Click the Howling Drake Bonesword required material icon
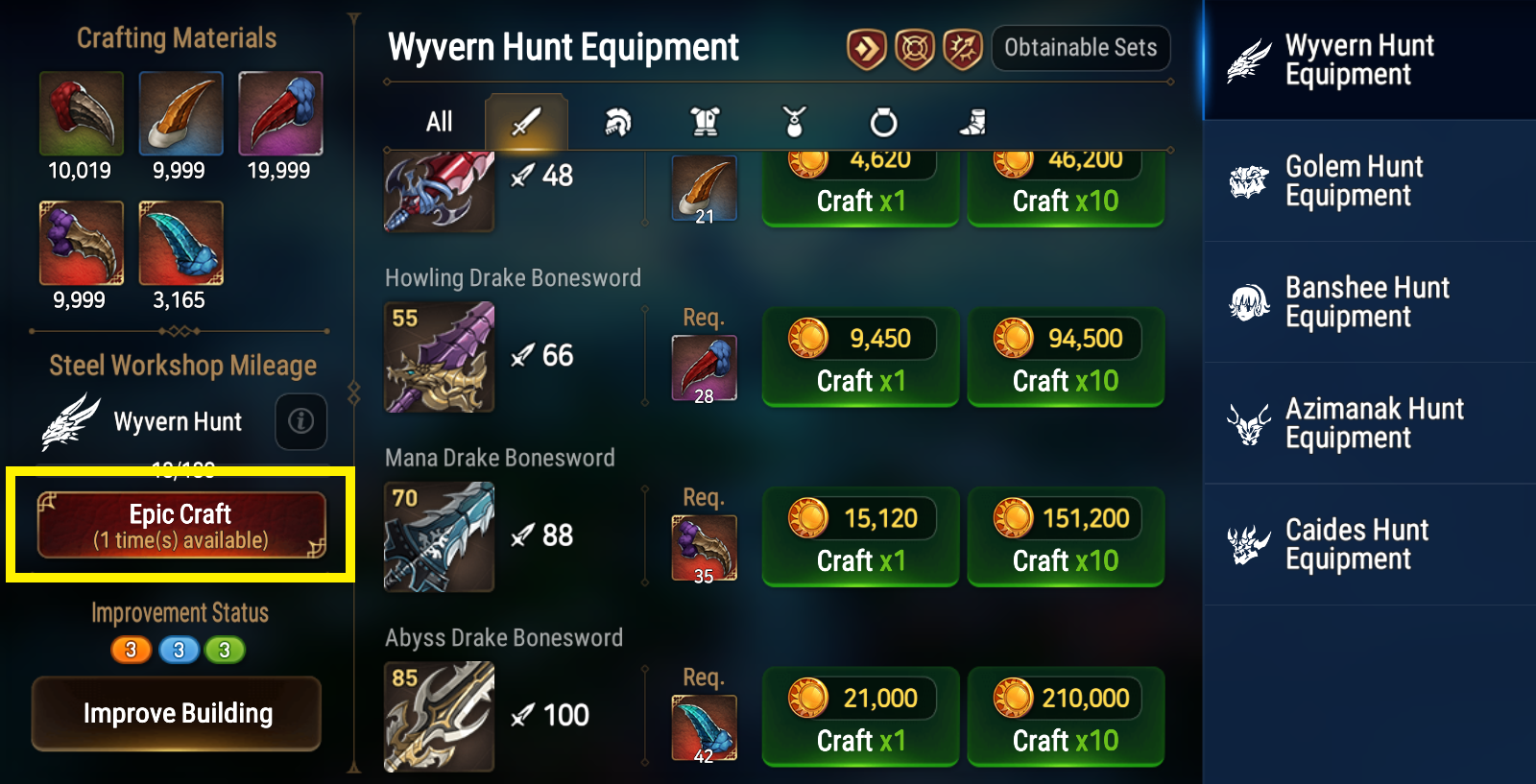The height and width of the screenshot is (784, 1536). 705,368
